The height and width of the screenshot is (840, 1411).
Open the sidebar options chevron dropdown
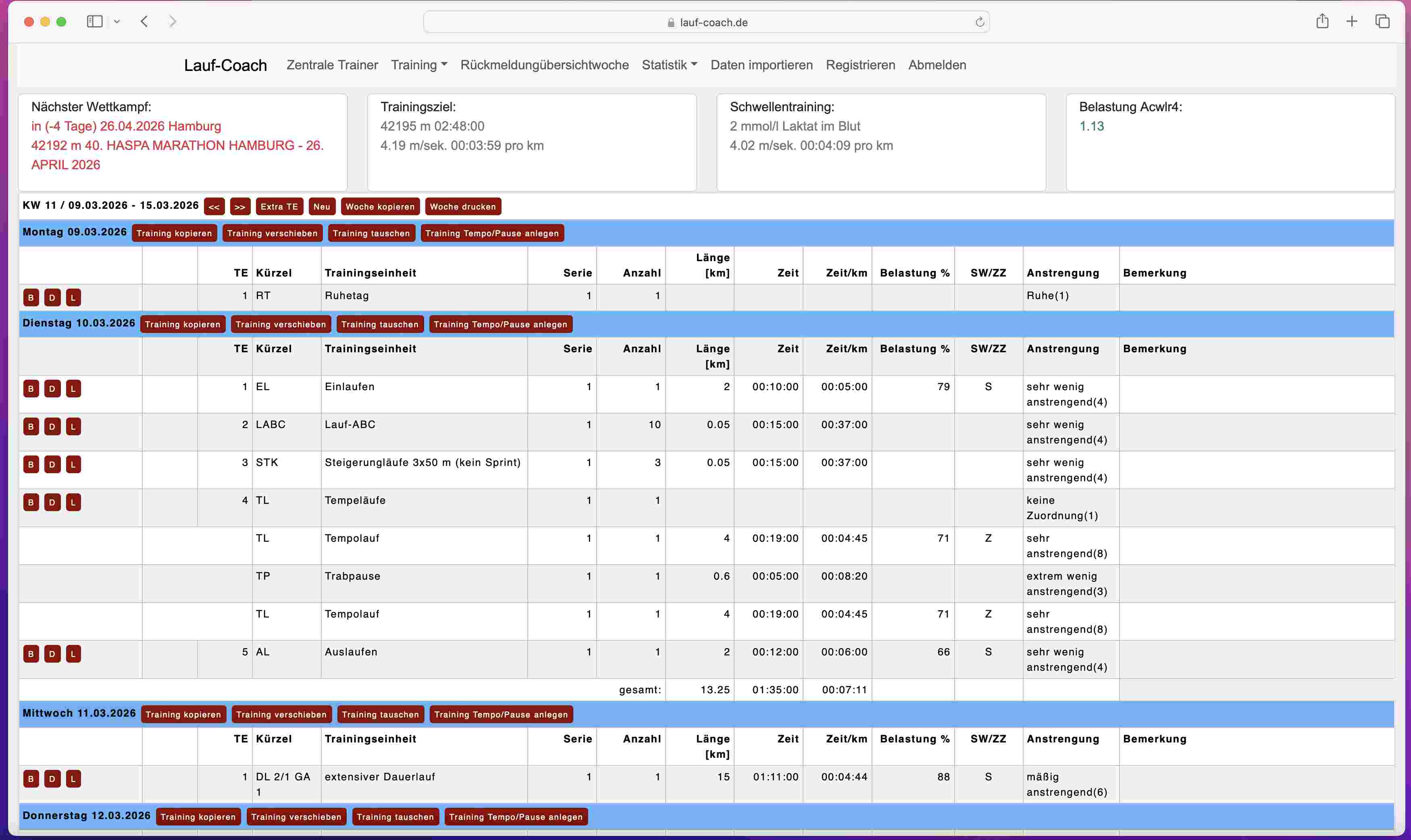coord(117,21)
